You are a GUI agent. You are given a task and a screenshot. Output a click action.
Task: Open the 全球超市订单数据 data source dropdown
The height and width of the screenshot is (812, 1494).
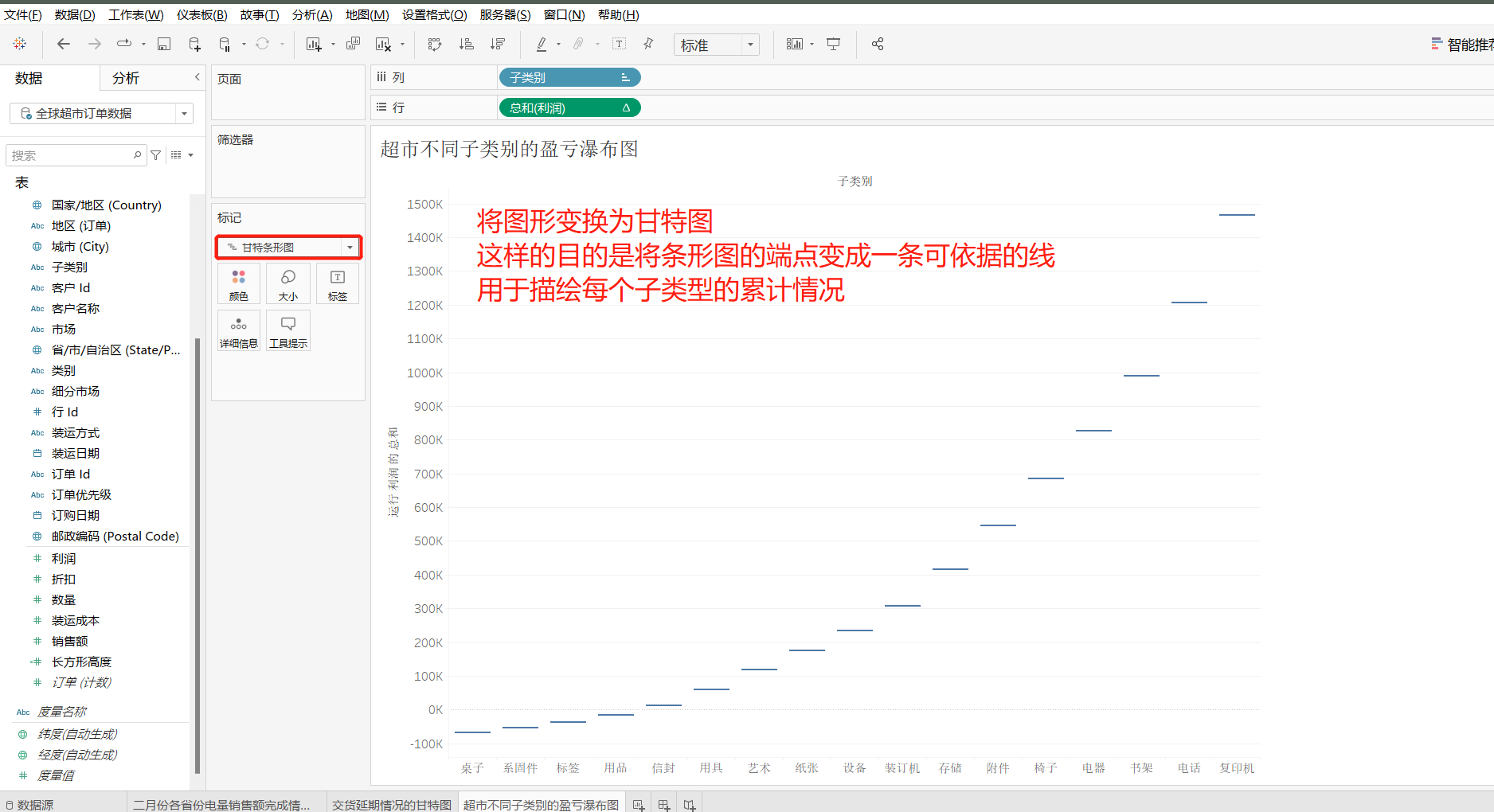click(184, 113)
